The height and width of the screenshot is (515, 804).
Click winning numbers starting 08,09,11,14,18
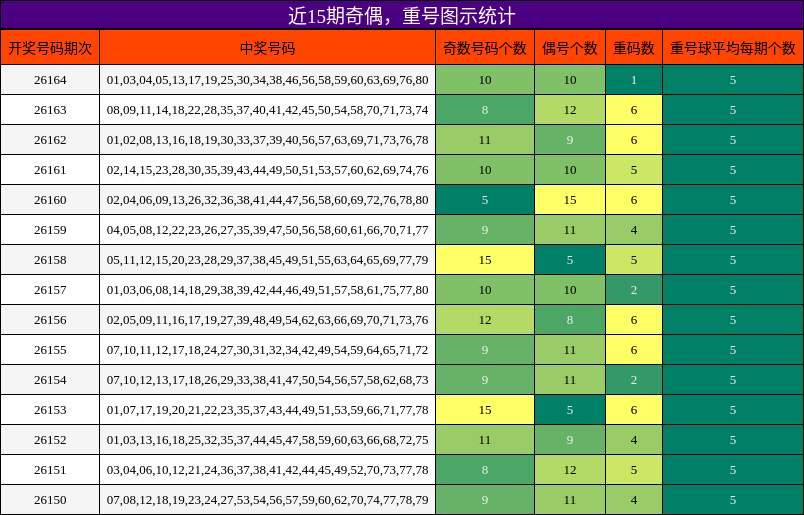[x=267, y=110]
